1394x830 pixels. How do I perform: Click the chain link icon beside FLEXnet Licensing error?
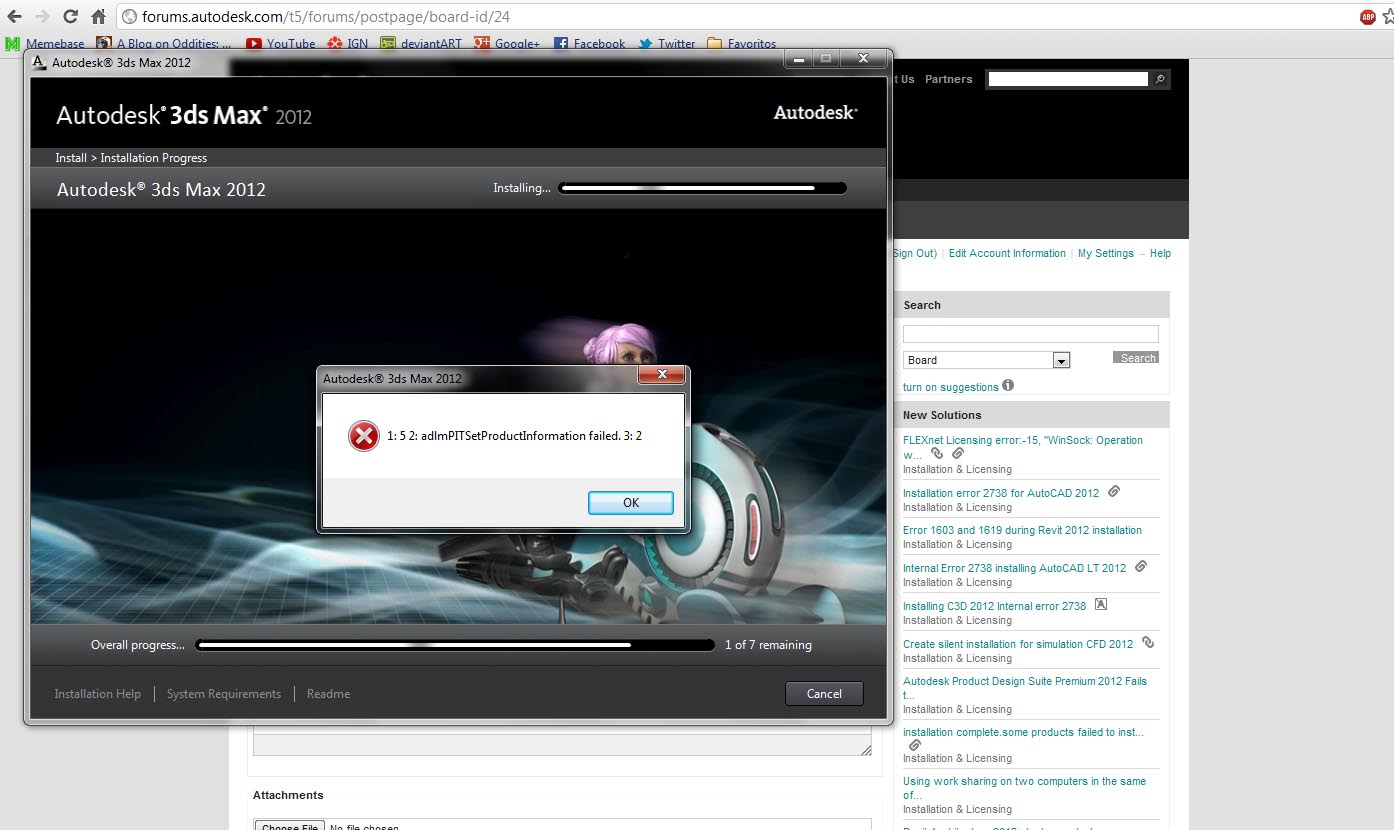point(937,453)
